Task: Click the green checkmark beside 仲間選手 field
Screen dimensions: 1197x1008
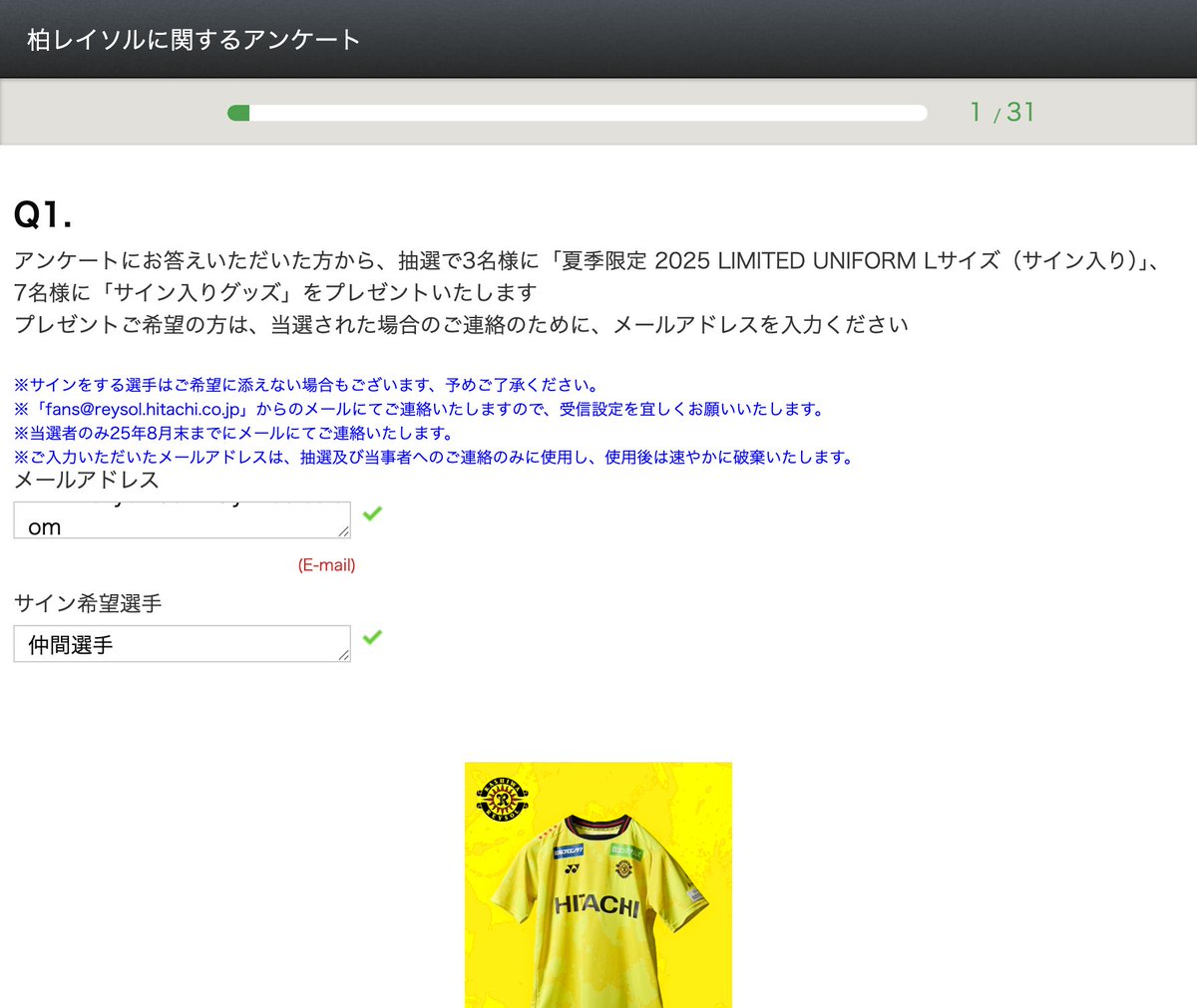Action: point(372,637)
